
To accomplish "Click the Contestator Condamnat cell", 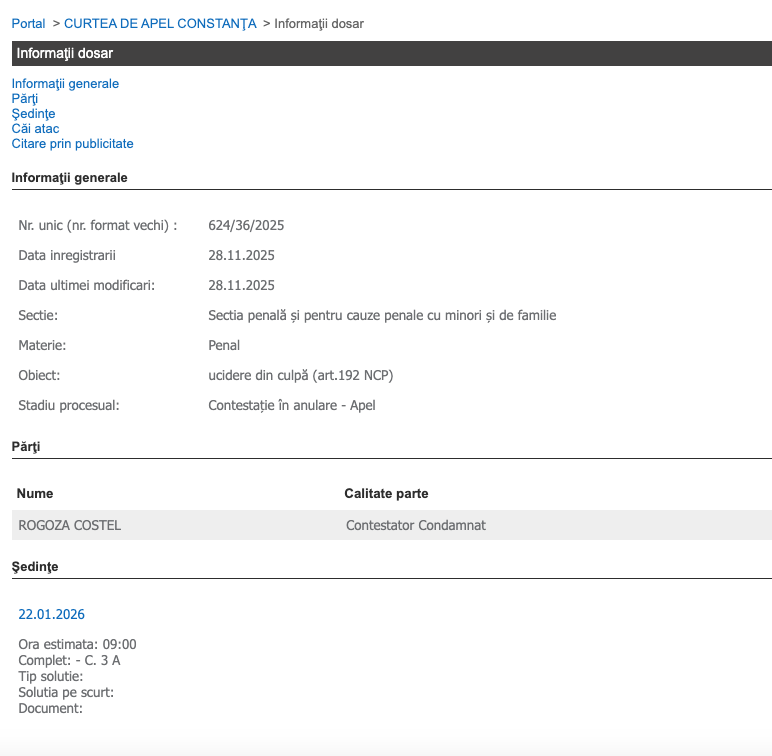I will [415, 525].
